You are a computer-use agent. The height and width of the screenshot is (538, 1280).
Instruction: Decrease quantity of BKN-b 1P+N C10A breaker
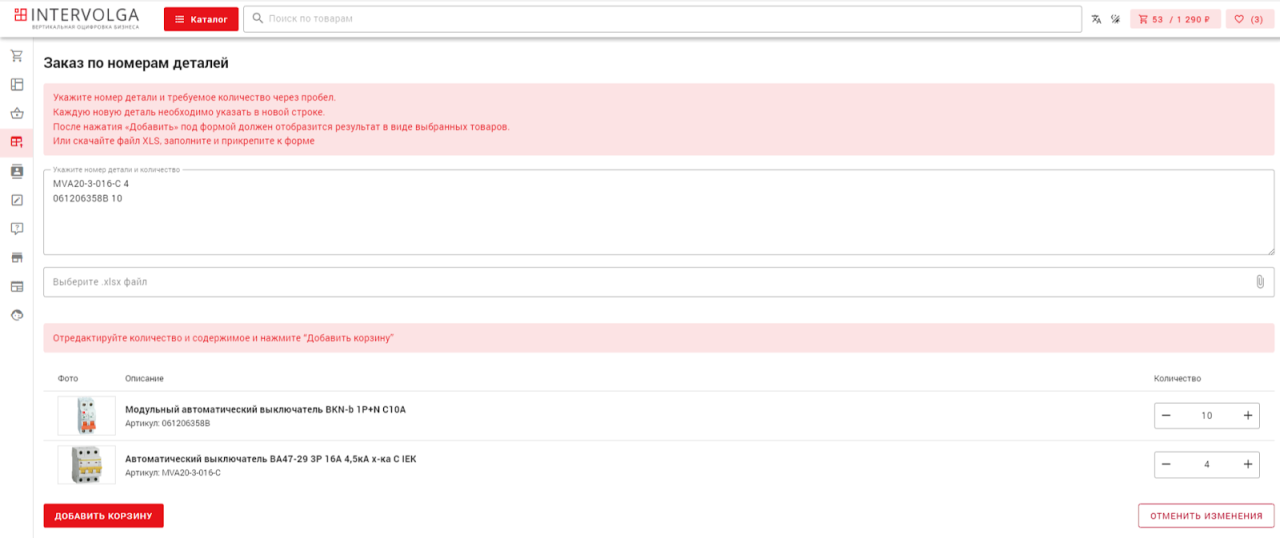(x=1166, y=415)
